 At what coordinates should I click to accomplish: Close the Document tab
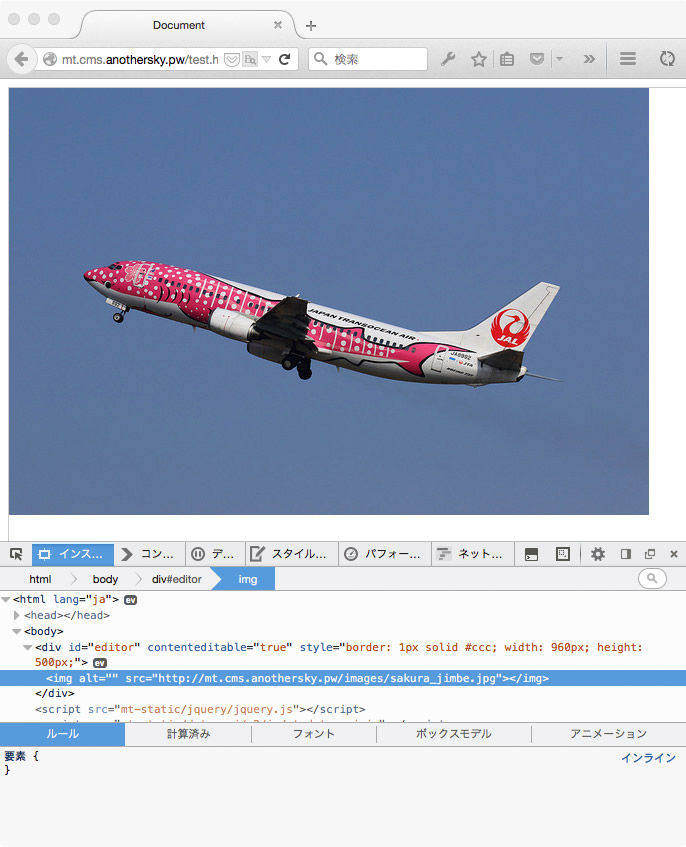[278, 25]
